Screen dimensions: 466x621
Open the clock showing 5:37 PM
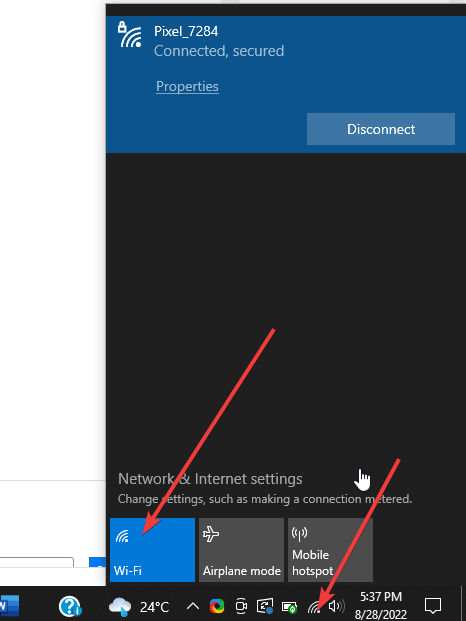[x=380, y=605]
